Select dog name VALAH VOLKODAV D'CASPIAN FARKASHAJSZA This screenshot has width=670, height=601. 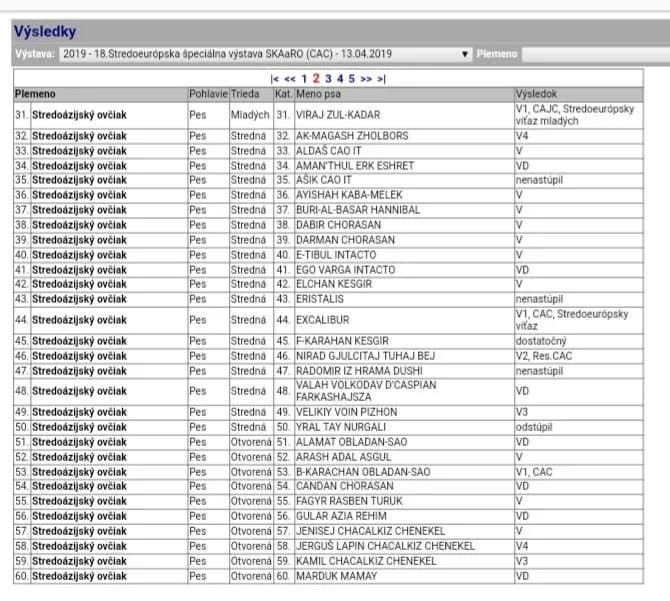pos(366,391)
